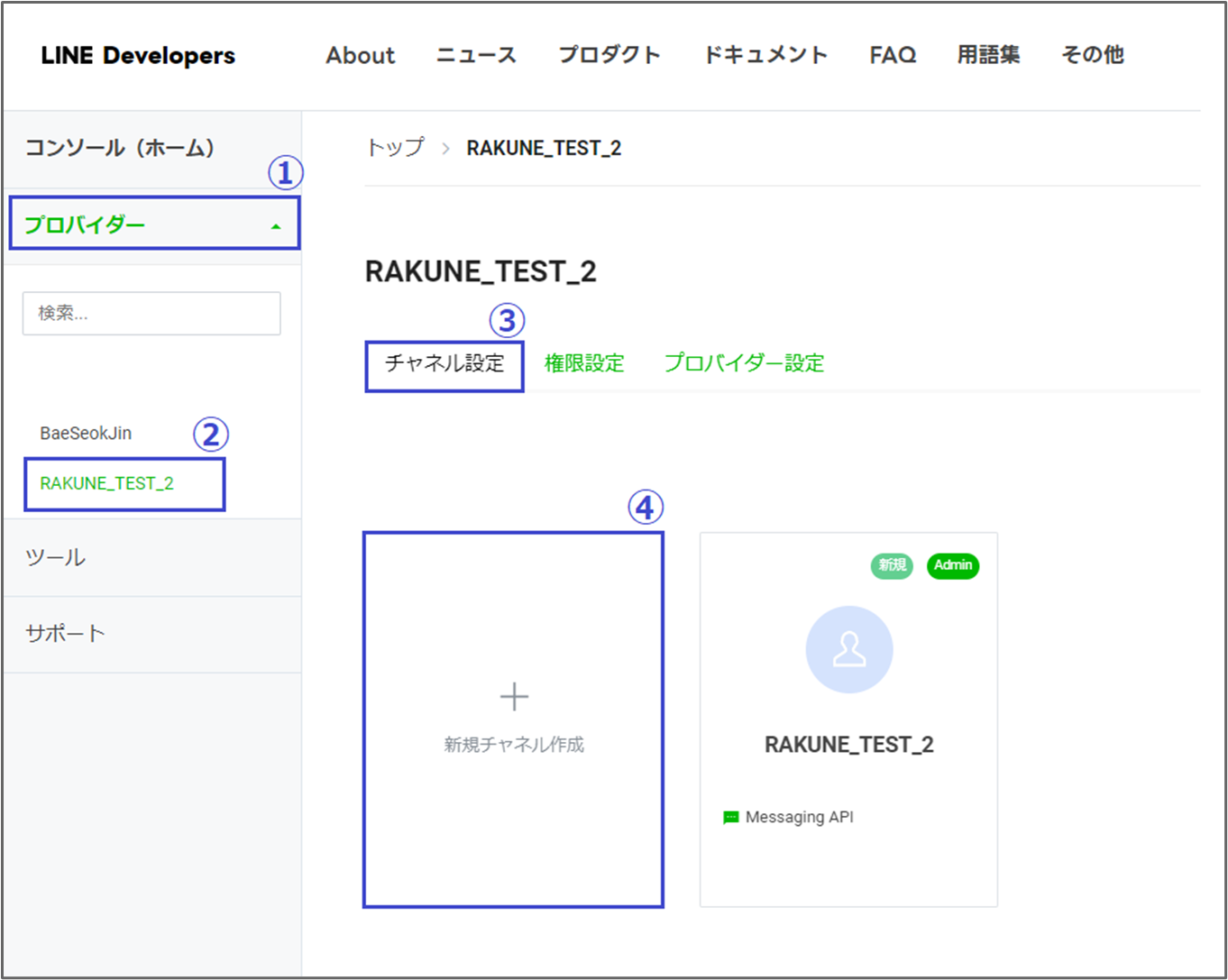The height and width of the screenshot is (980, 1228).
Task: Click the Admin badge on channel card
Action: pos(953,565)
